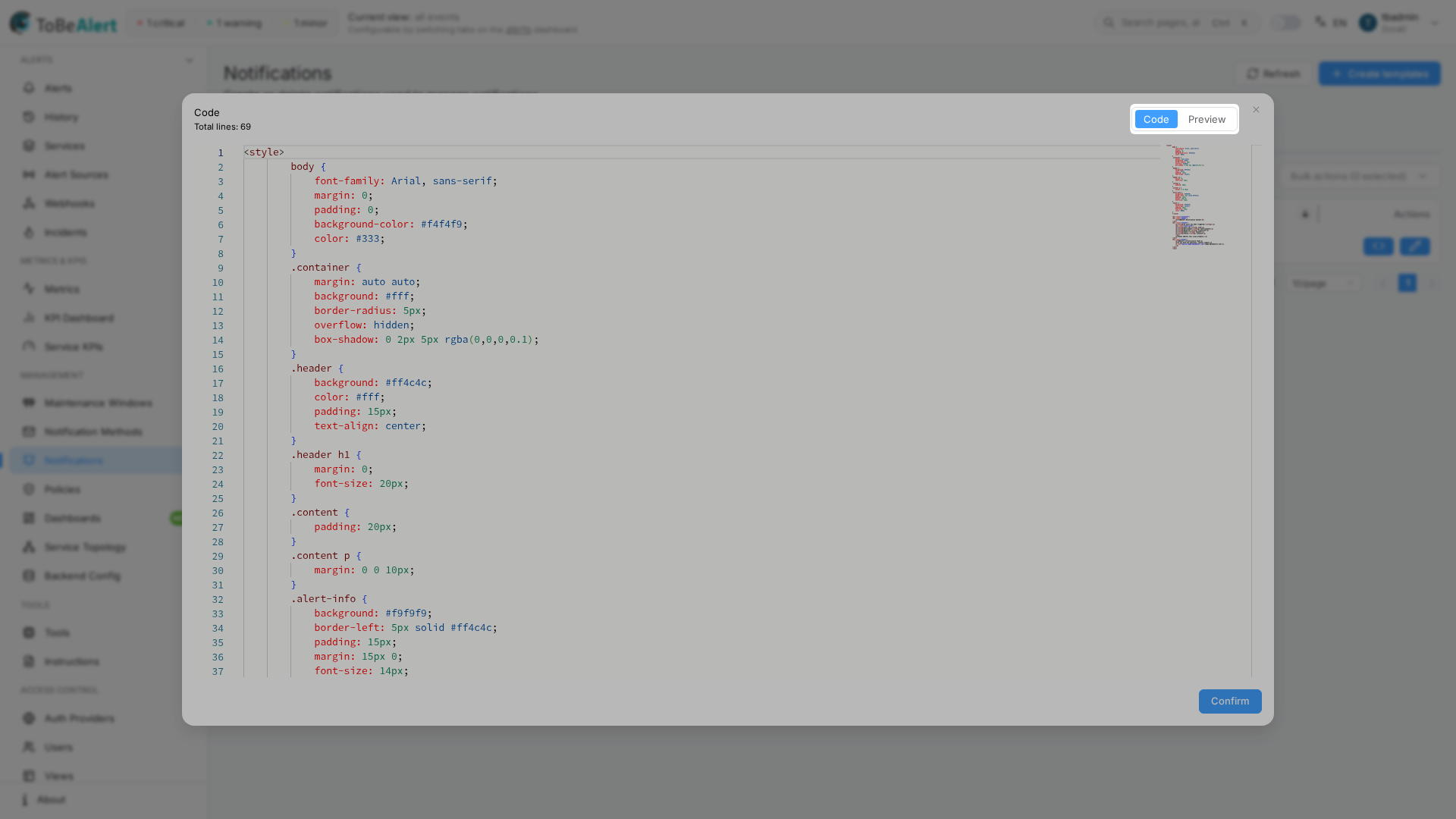Click the '.container {' code line
Viewport: 1456px width, 819px height.
coord(326,268)
